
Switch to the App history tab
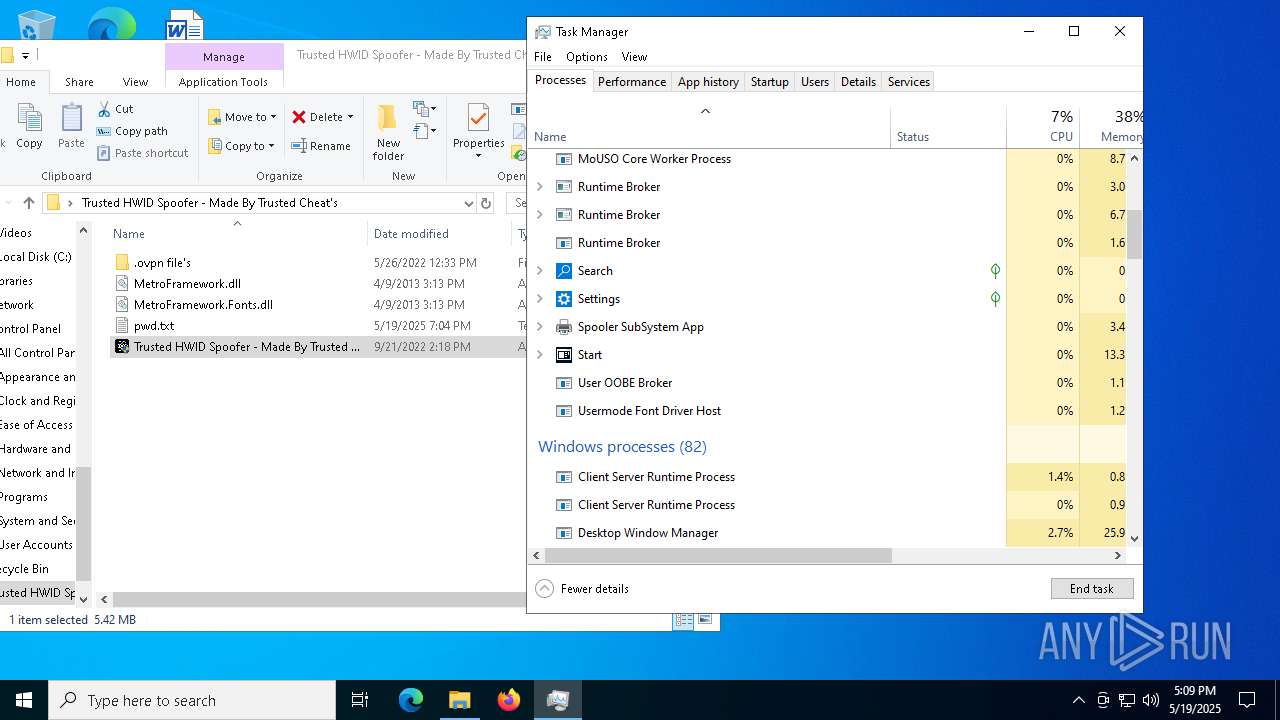pos(708,82)
